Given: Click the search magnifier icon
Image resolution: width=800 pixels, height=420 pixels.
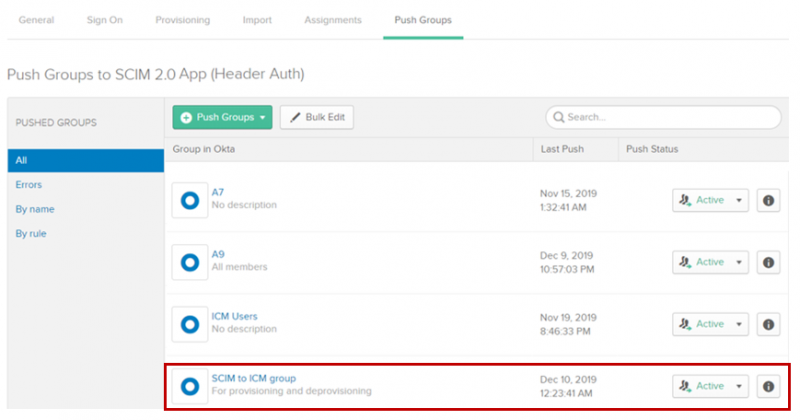Looking at the screenshot, I should (559, 117).
